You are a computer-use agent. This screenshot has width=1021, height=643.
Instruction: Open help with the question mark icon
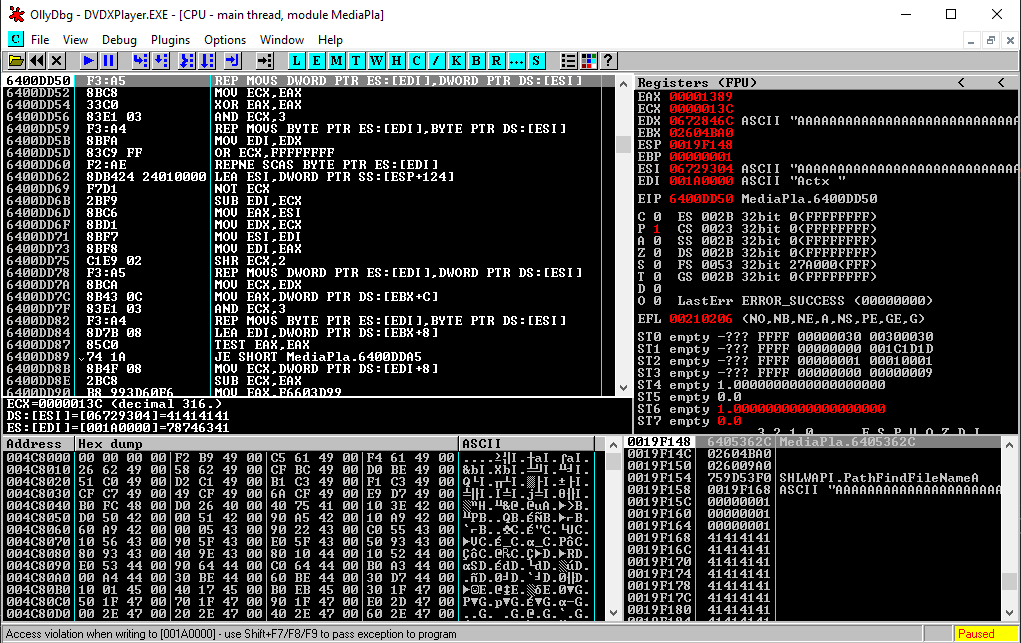click(x=608, y=61)
